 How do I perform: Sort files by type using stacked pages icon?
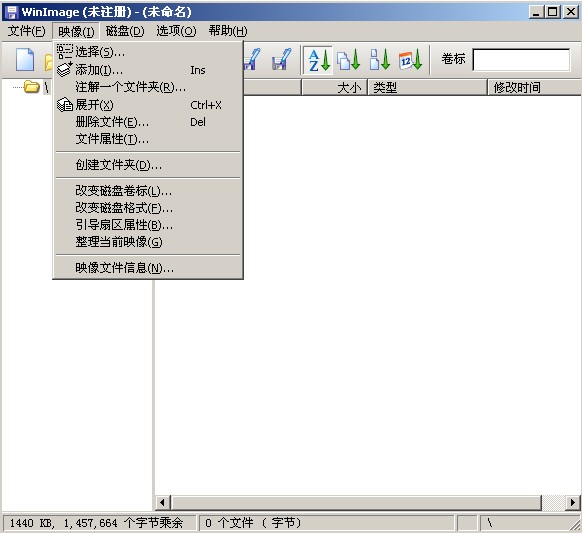click(349, 59)
